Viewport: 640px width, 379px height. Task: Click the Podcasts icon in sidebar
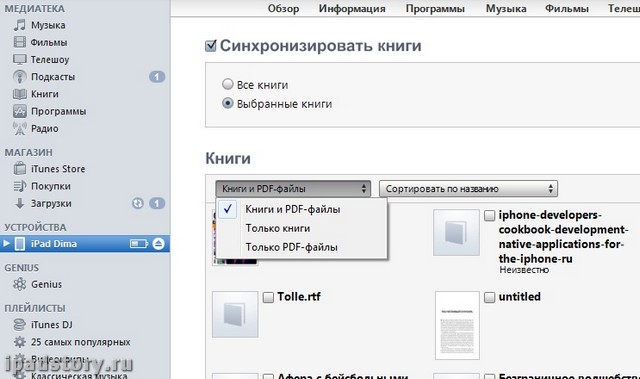pos(20,77)
